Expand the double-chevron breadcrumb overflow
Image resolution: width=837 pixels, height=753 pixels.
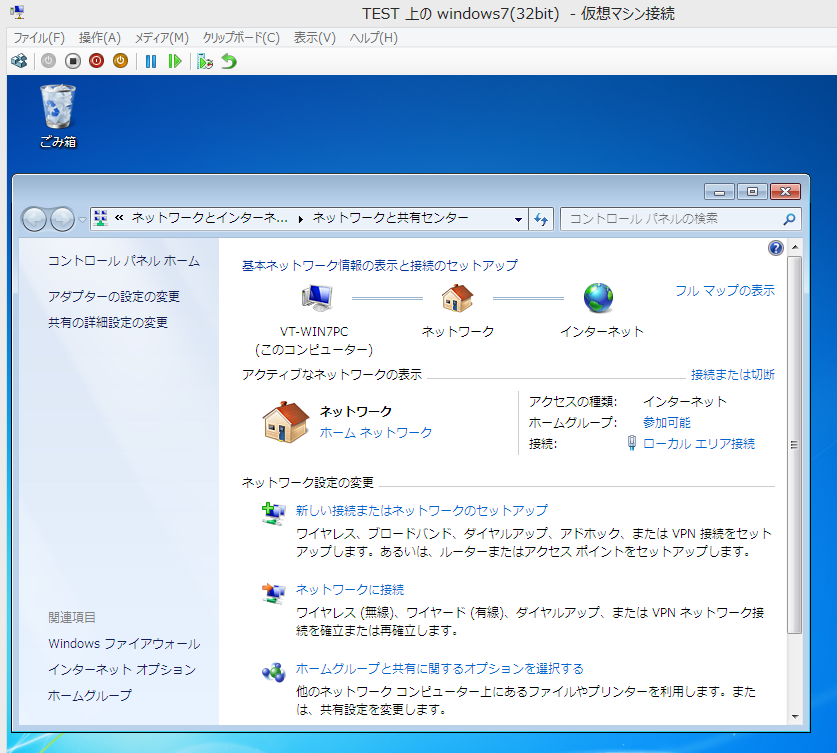(119, 218)
